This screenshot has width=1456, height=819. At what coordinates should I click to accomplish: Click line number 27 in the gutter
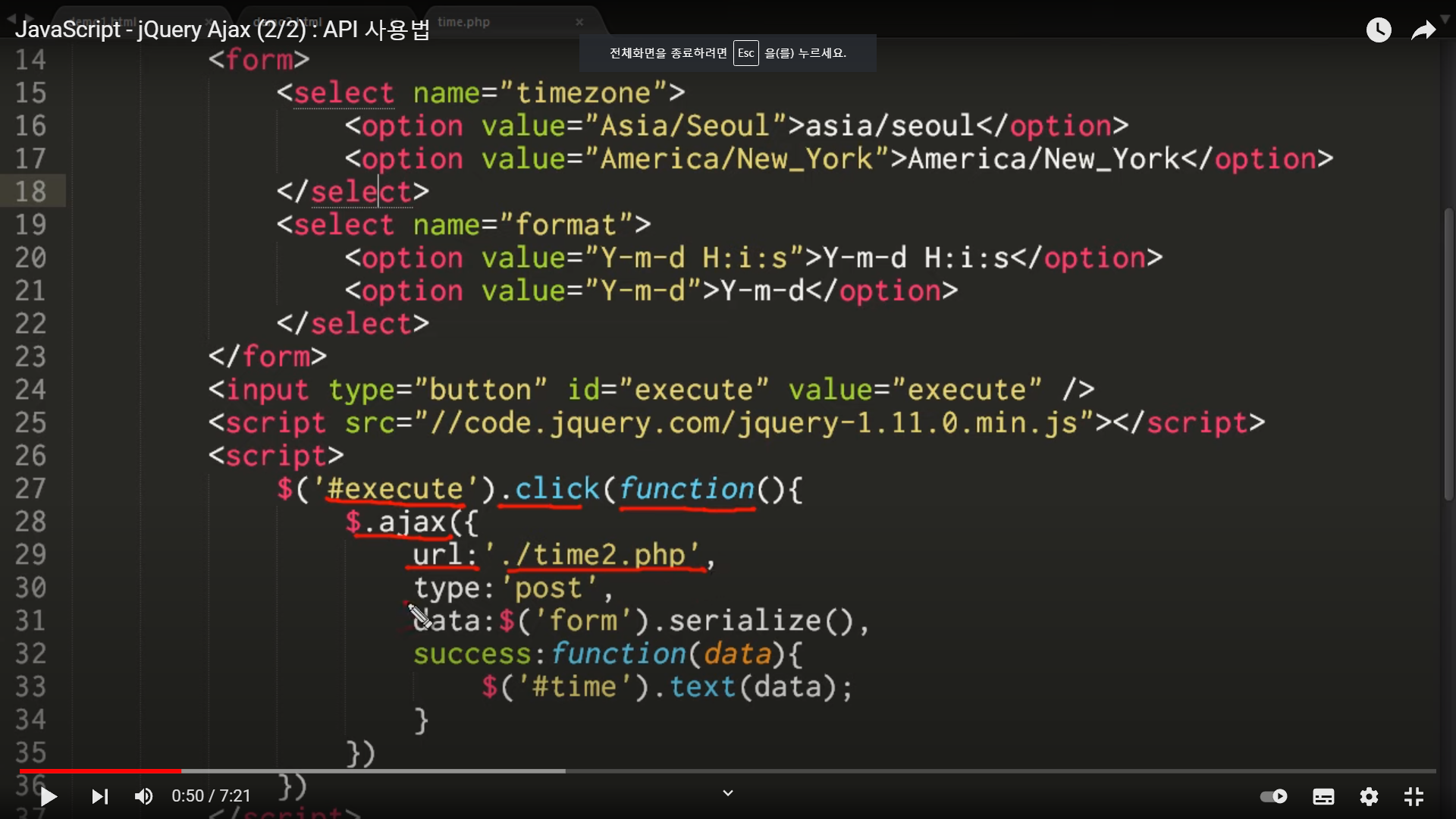(x=31, y=488)
